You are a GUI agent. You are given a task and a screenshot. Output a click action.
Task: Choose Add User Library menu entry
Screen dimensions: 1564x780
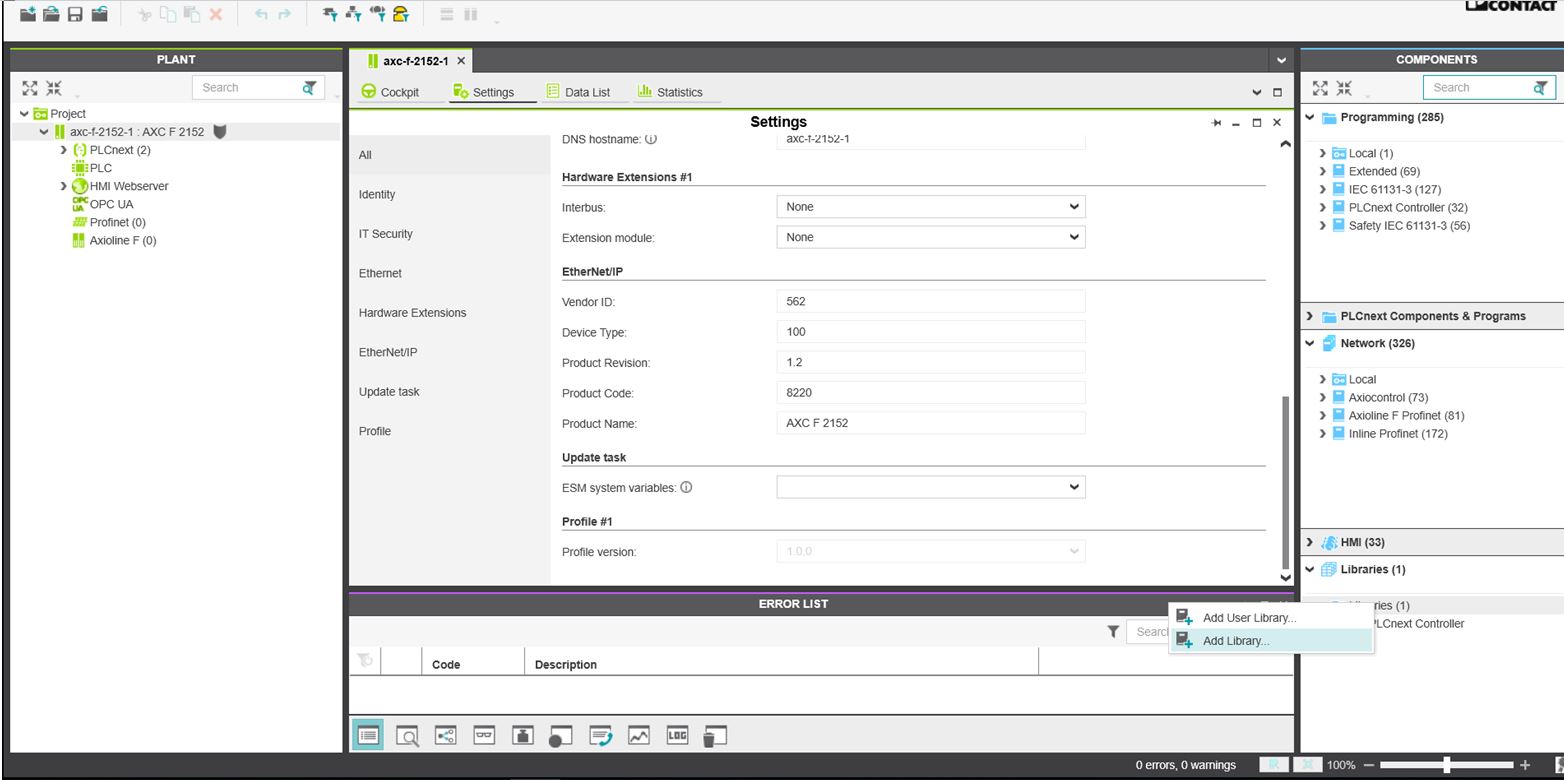pos(1271,618)
